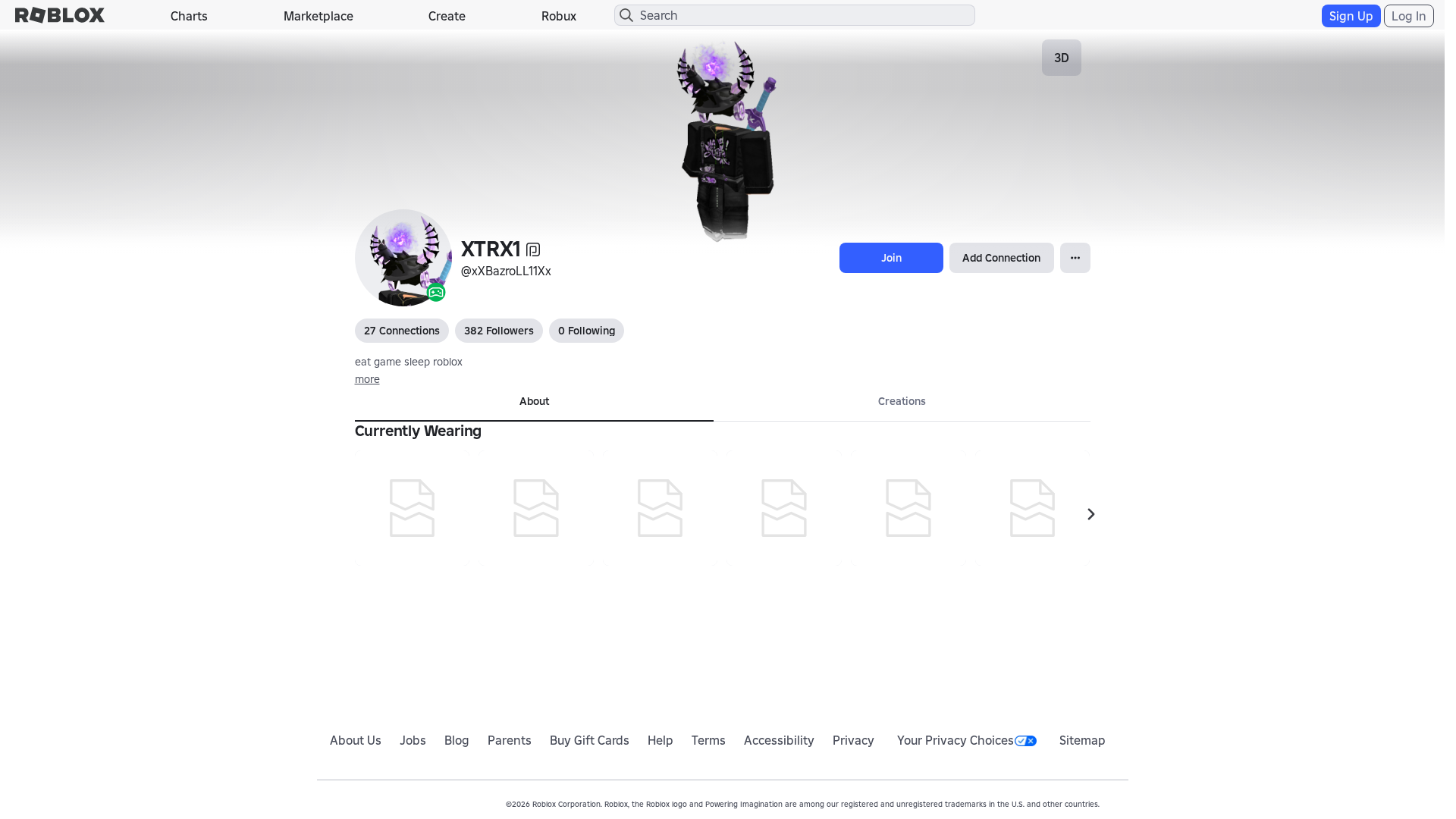Open the Parents footer link
1456x819 pixels.
[x=510, y=740]
